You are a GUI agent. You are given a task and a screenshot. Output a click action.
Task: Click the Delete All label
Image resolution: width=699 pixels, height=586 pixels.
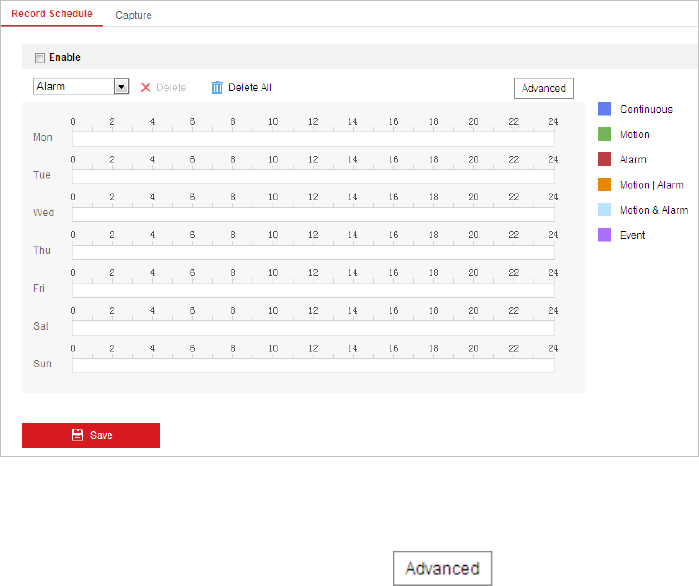click(250, 87)
